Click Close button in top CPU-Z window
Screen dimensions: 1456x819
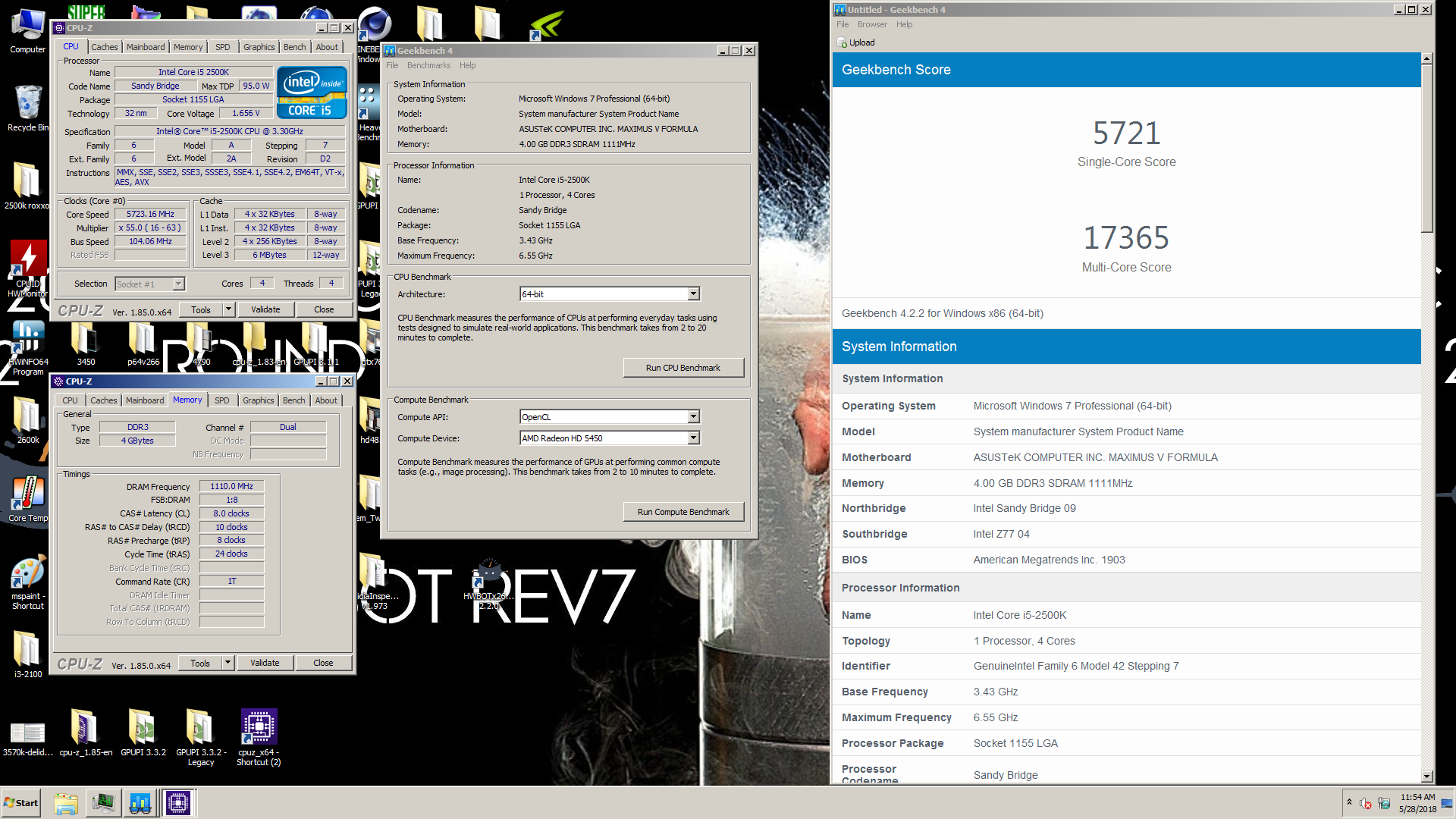pyautogui.click(x=324, y=309)
